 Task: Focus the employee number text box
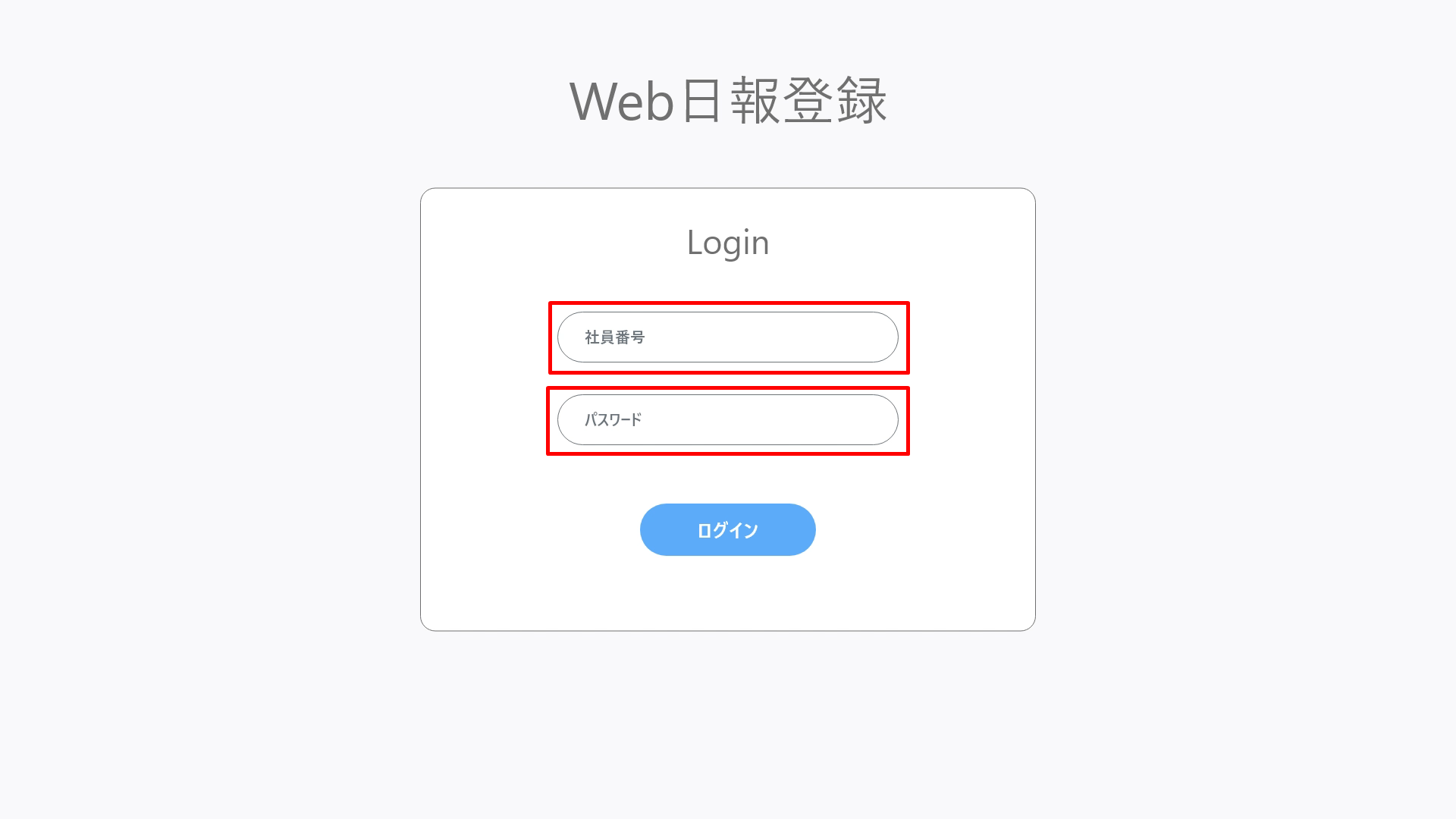click(x=728, y=337)
